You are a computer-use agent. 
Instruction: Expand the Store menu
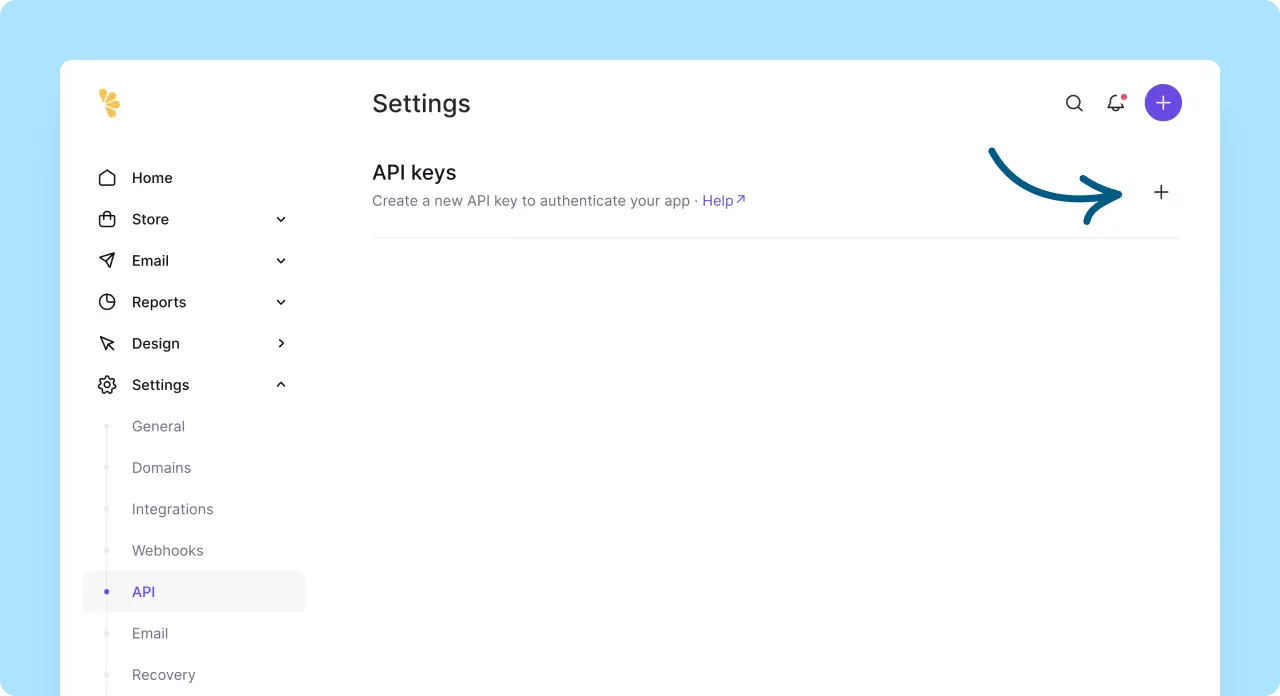pyautogui.click(x=280, y=219)
